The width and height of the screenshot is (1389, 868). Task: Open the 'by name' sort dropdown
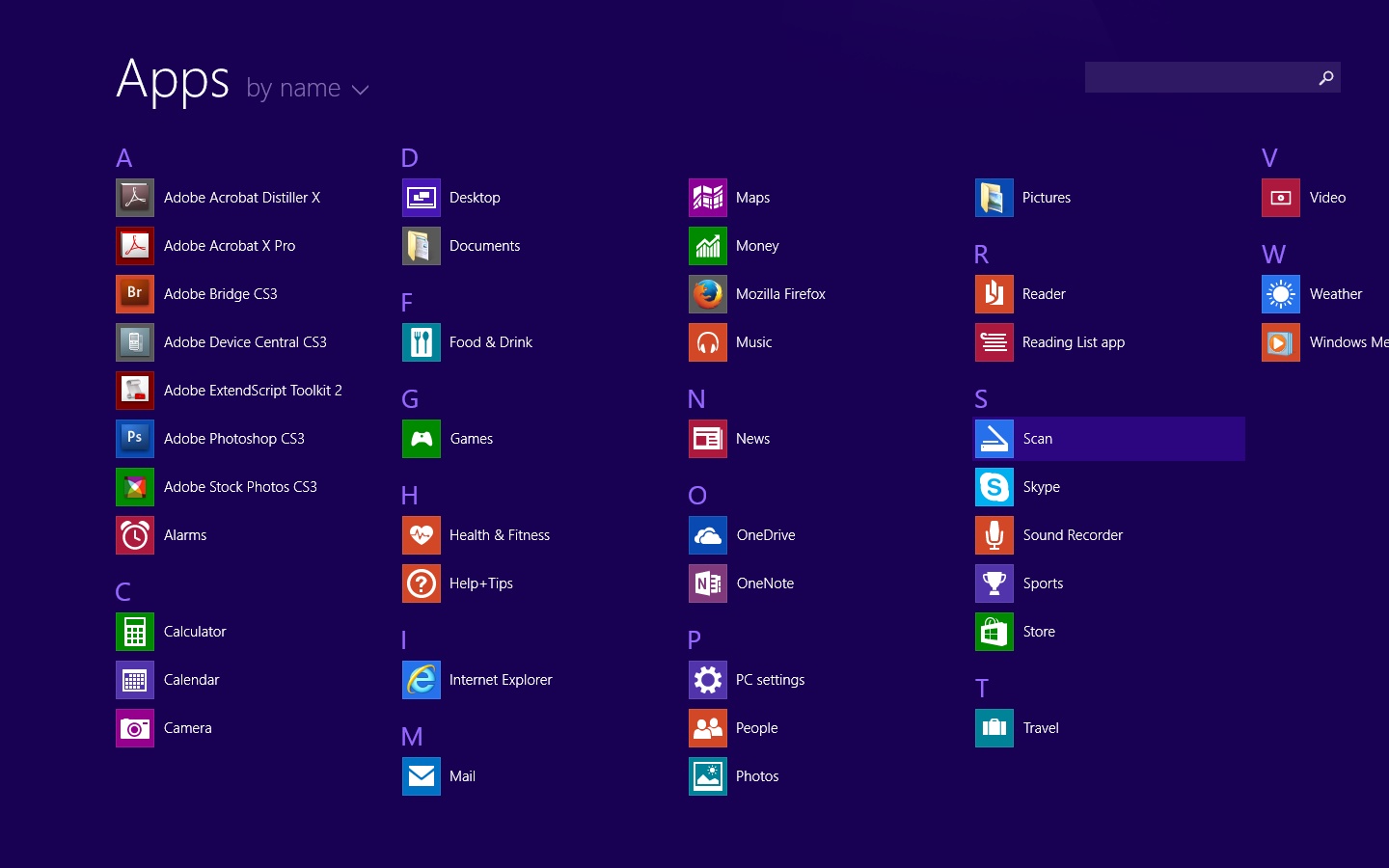tap(308, 88)
